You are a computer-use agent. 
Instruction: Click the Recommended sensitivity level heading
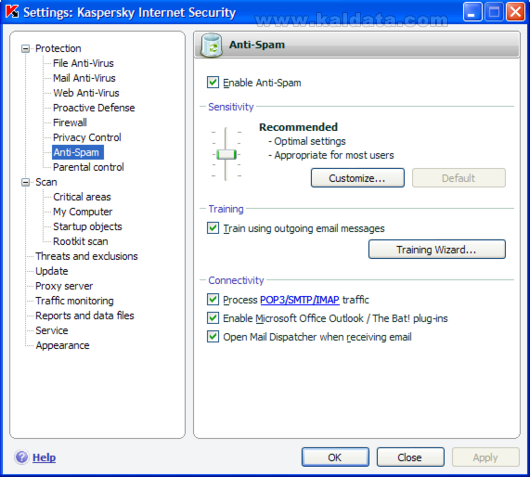click(x=298, y=127)
